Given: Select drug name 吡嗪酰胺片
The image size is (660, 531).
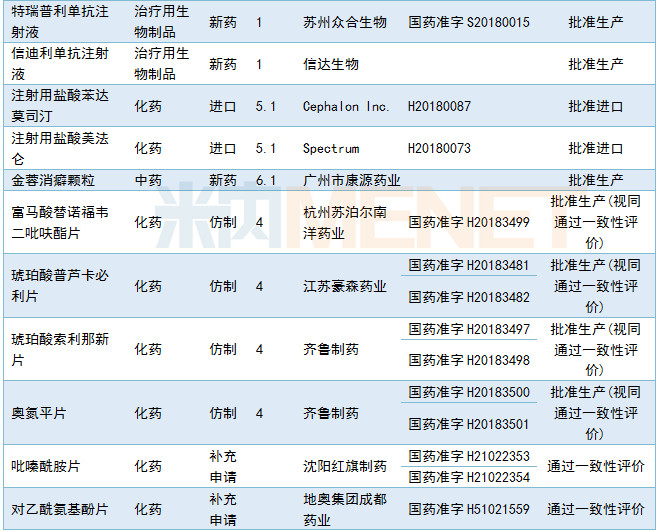Looking at the screenshot, I should click(45, 466).
